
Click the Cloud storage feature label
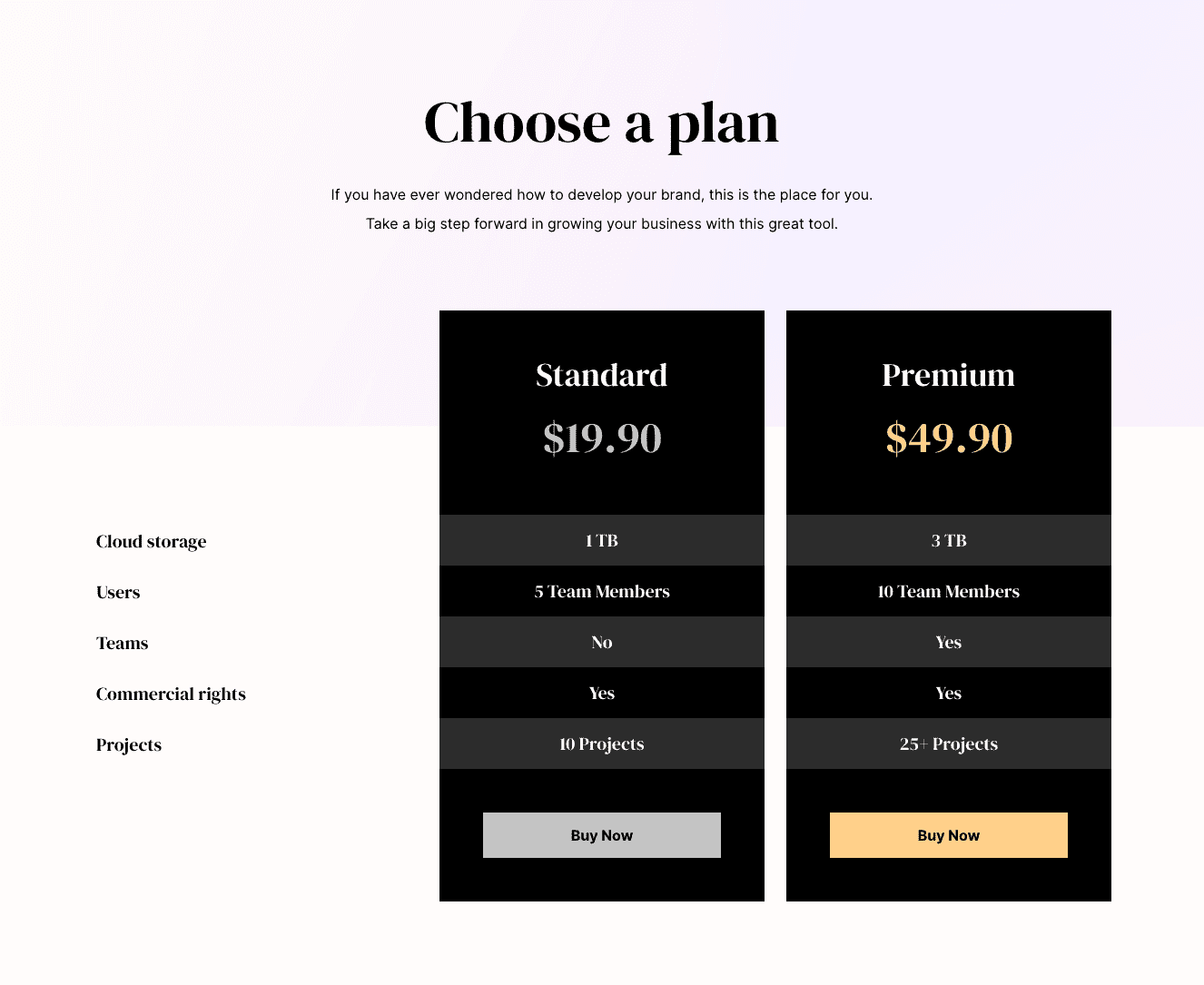coord(151,541)
